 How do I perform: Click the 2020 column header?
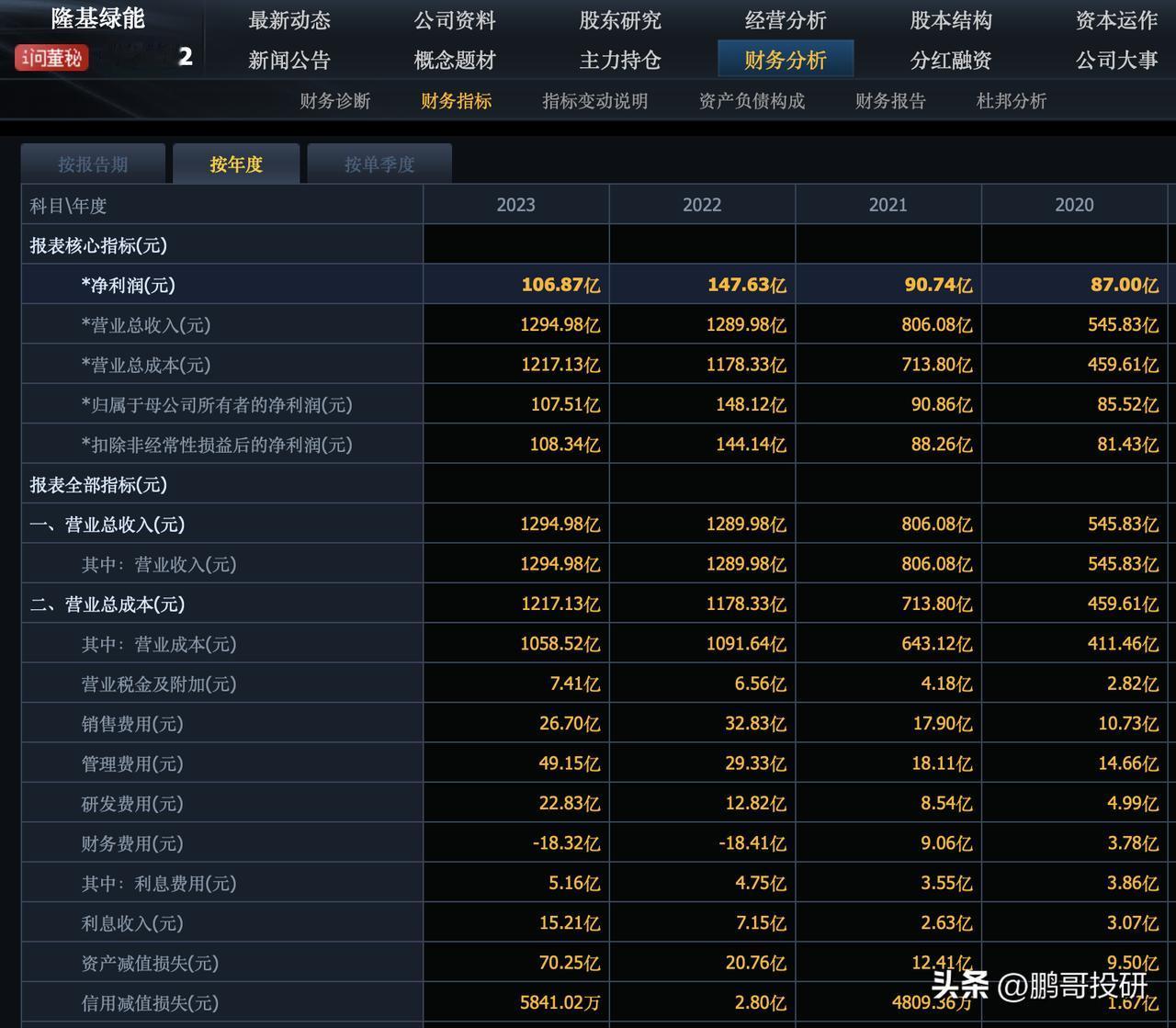tap(1074, 205)
